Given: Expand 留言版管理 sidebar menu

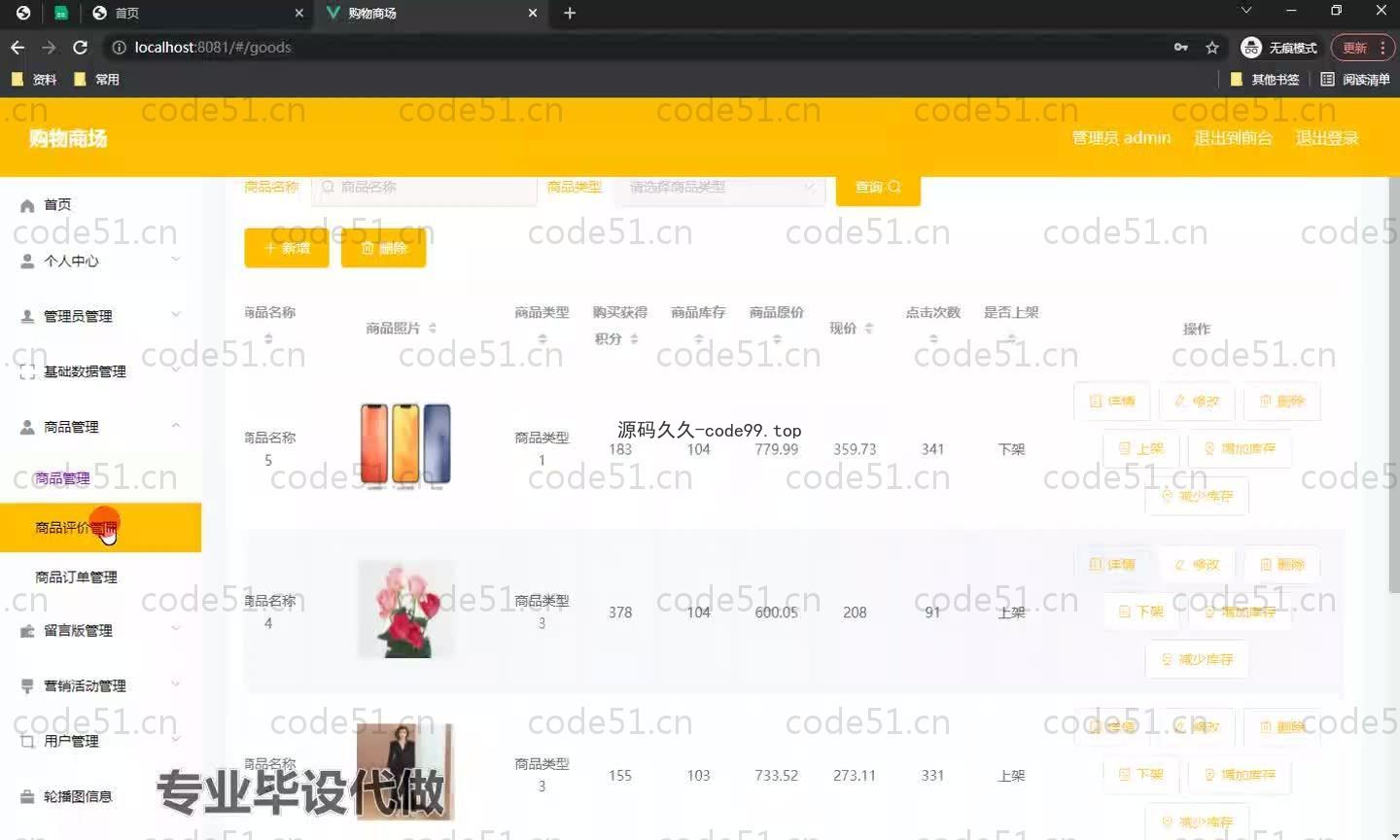Looking at the screenshot, I should pos(100,631).
